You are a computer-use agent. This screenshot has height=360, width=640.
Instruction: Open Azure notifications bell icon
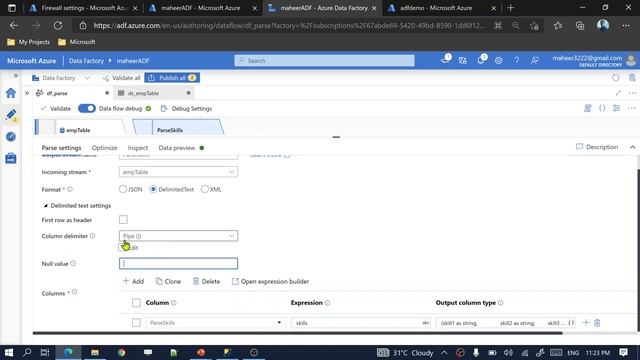[x=481, y=60]
